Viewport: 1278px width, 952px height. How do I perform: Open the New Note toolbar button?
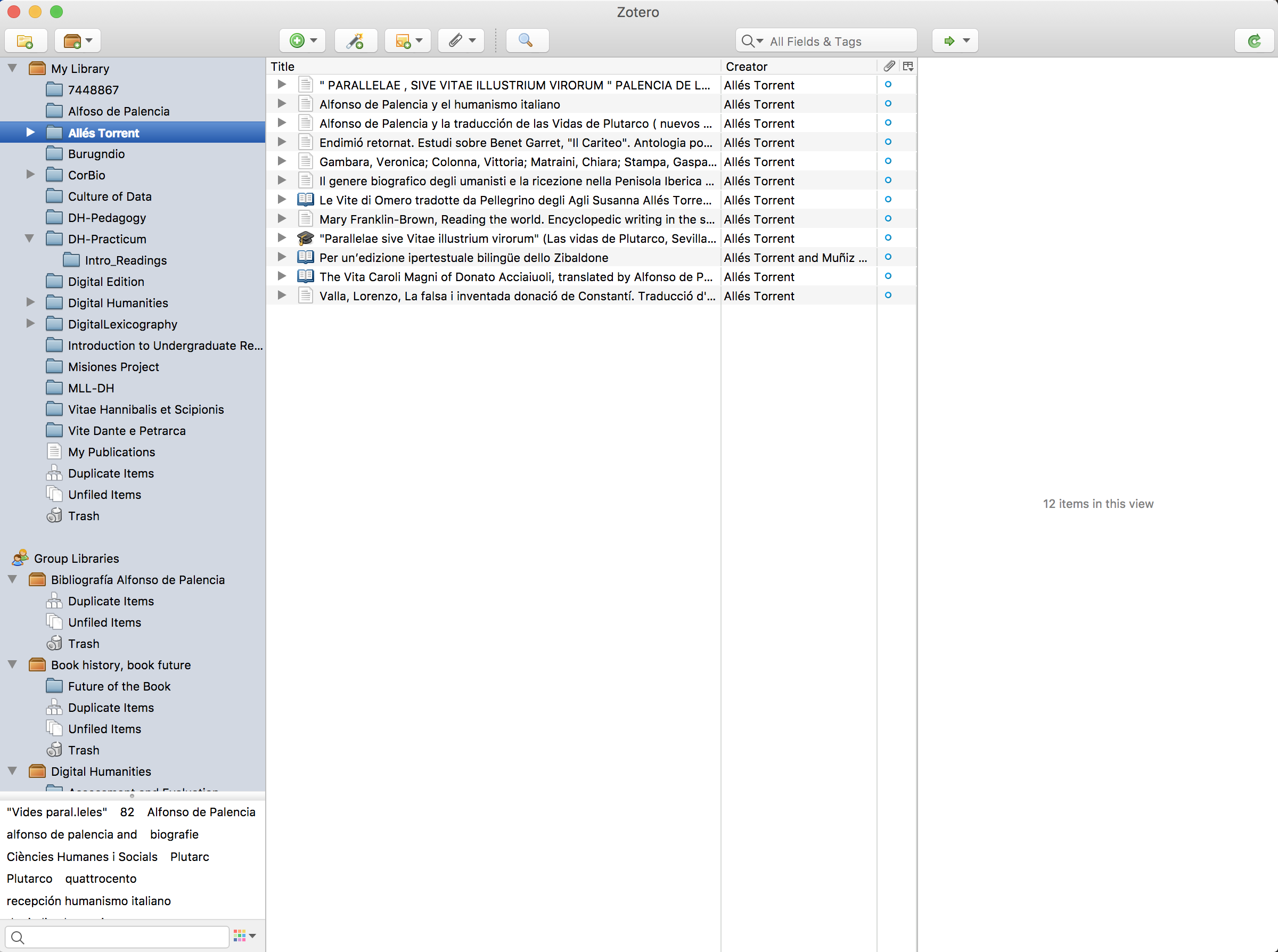408,41
